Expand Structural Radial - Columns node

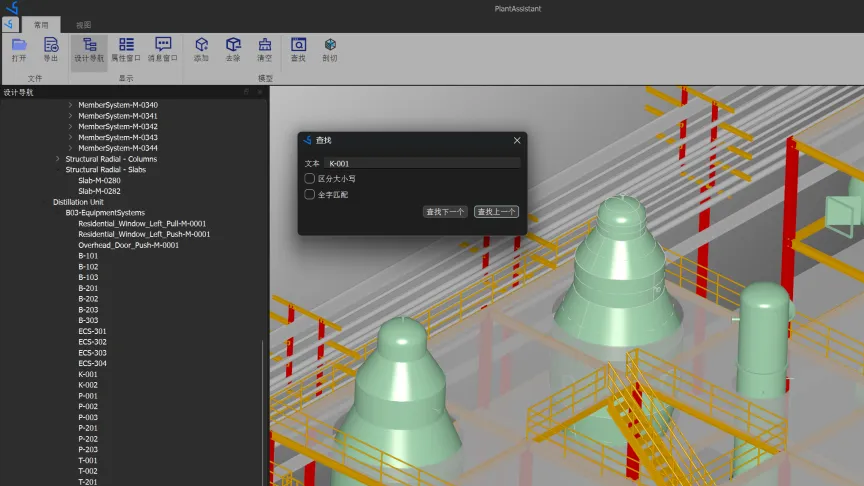pyautogui.click(x=58, y=159)
